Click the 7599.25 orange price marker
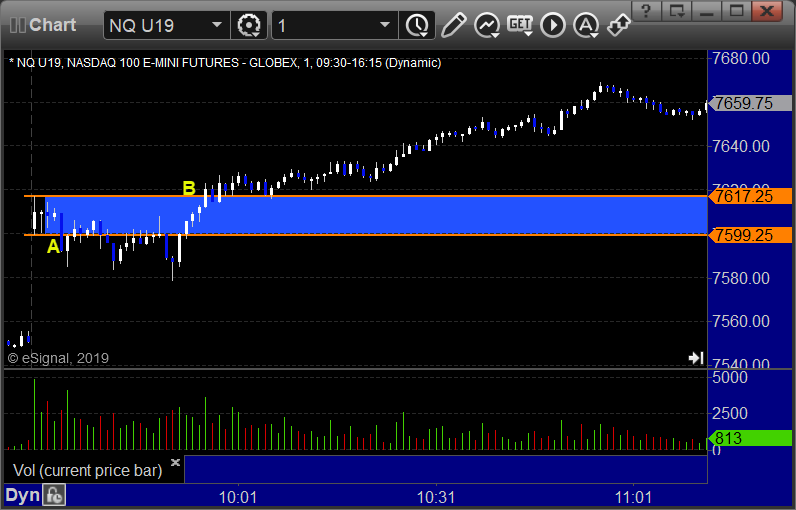796x510 pixels. click(750, 235)
